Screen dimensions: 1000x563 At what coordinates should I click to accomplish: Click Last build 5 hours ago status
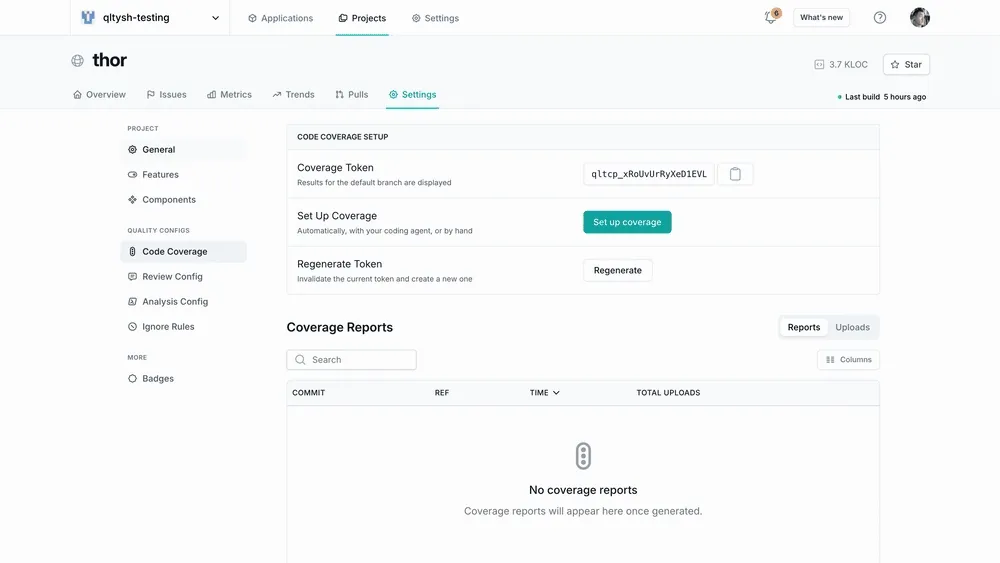coord(882,97)
